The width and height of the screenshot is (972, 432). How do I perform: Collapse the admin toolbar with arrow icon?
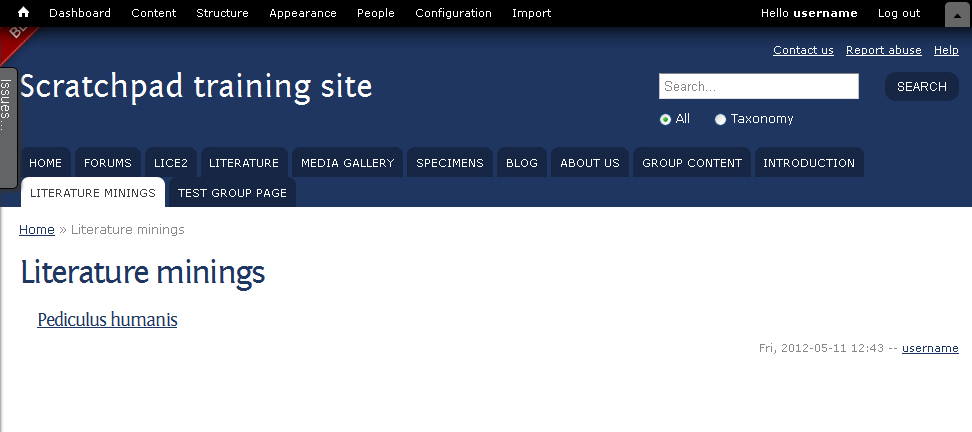957,15
